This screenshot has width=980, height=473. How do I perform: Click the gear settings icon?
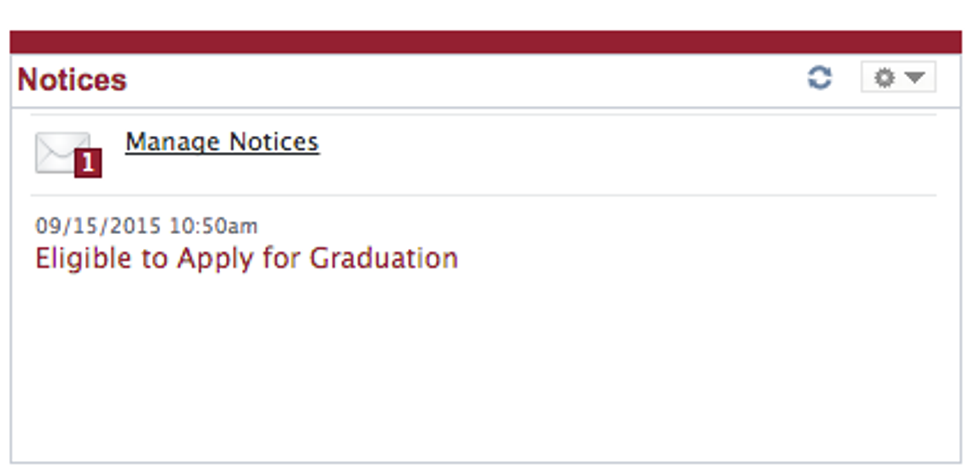tap(884, 78)
